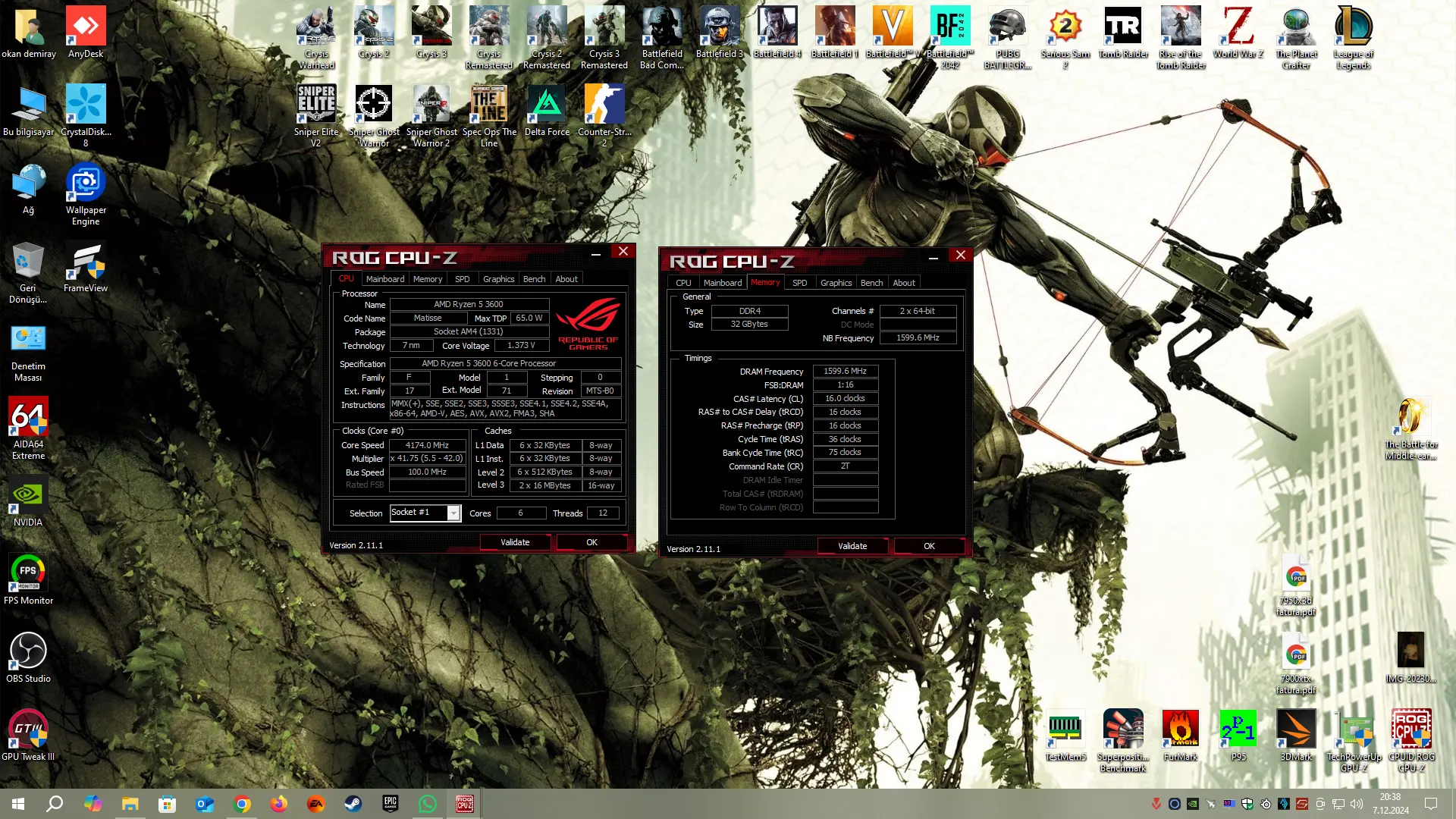The image size is (1456, 819).
Task: Click the Command Rate value 2T
Action: (x=846, y=466)
